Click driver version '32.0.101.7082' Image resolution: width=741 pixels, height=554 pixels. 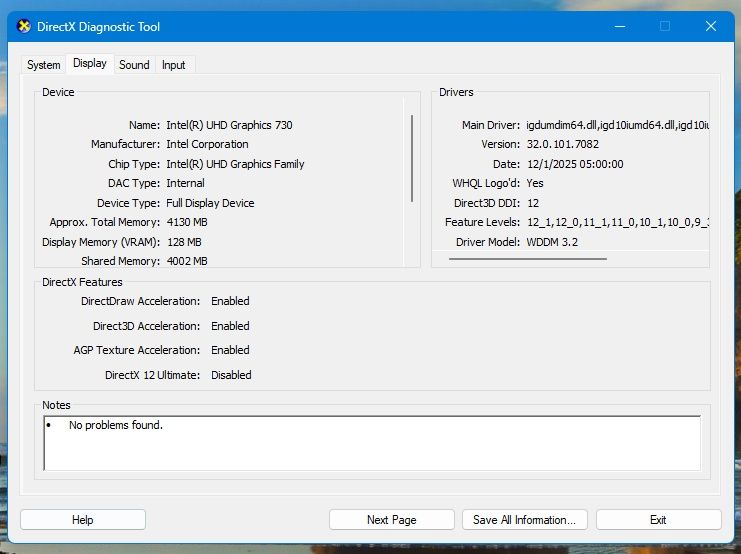[562, 144]
